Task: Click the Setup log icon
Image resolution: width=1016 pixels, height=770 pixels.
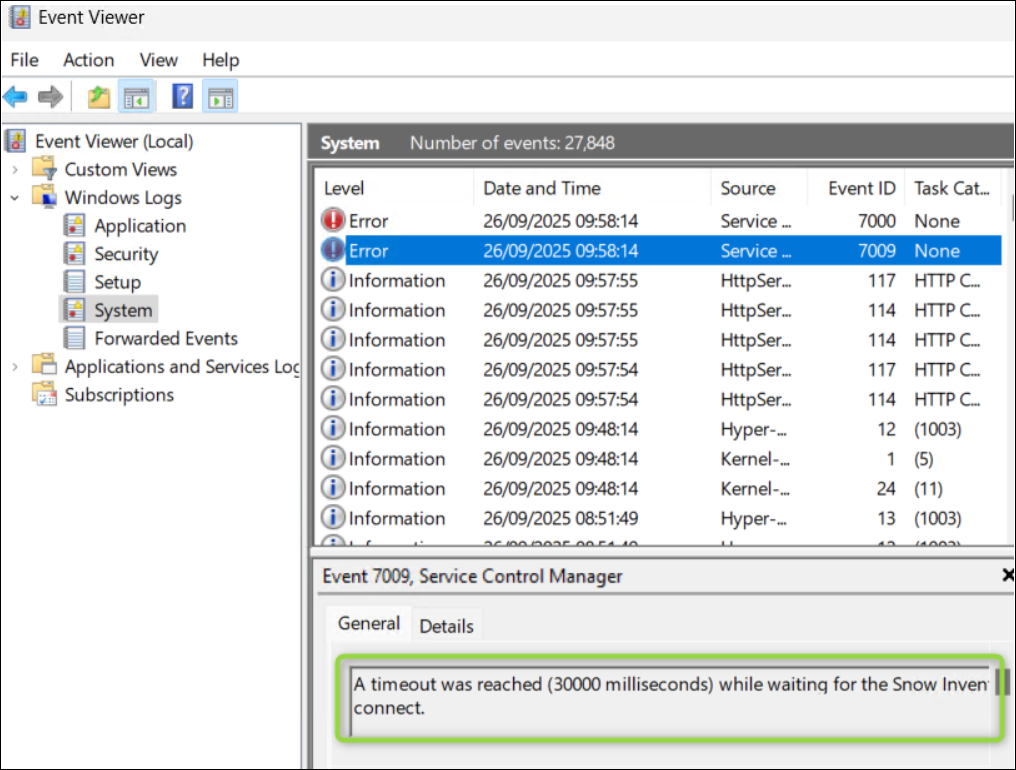Action: (75, 281)
